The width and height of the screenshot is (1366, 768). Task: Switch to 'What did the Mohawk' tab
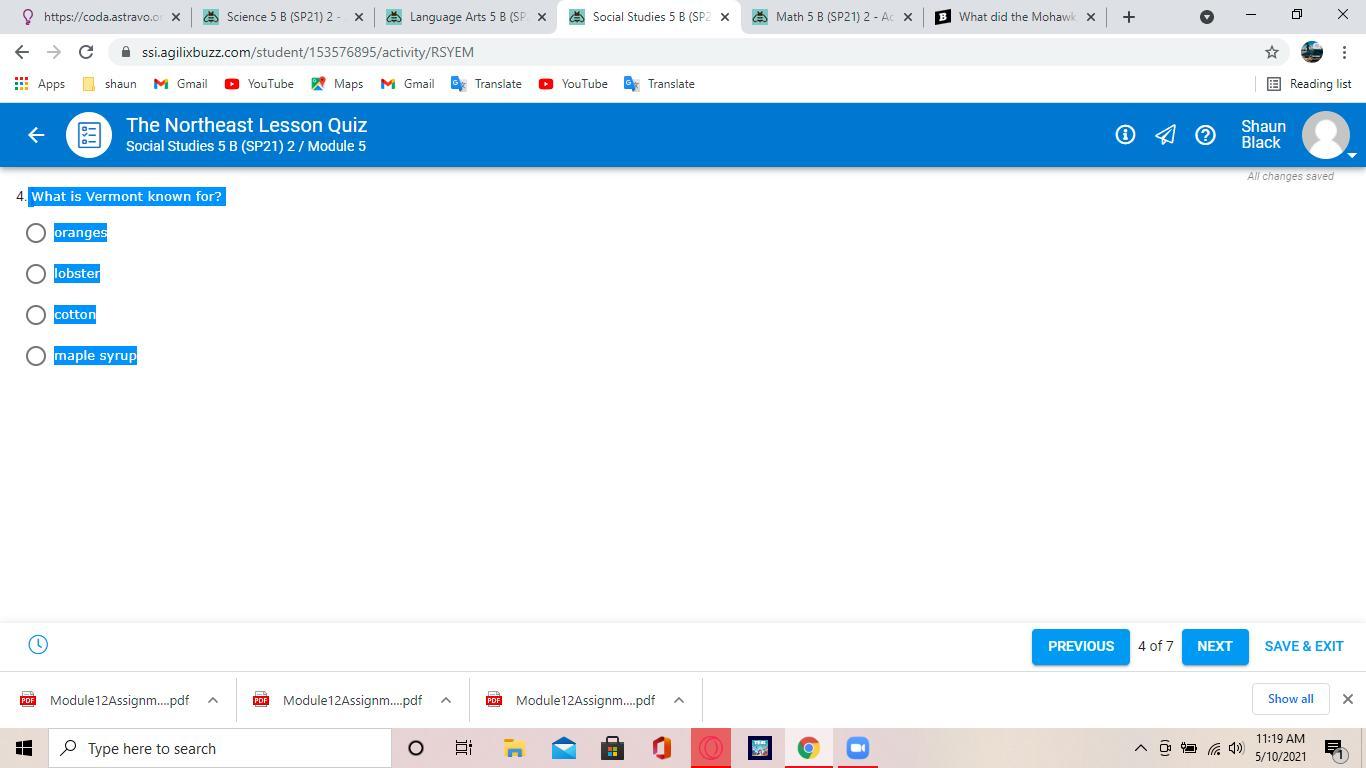click(1016, 17)
